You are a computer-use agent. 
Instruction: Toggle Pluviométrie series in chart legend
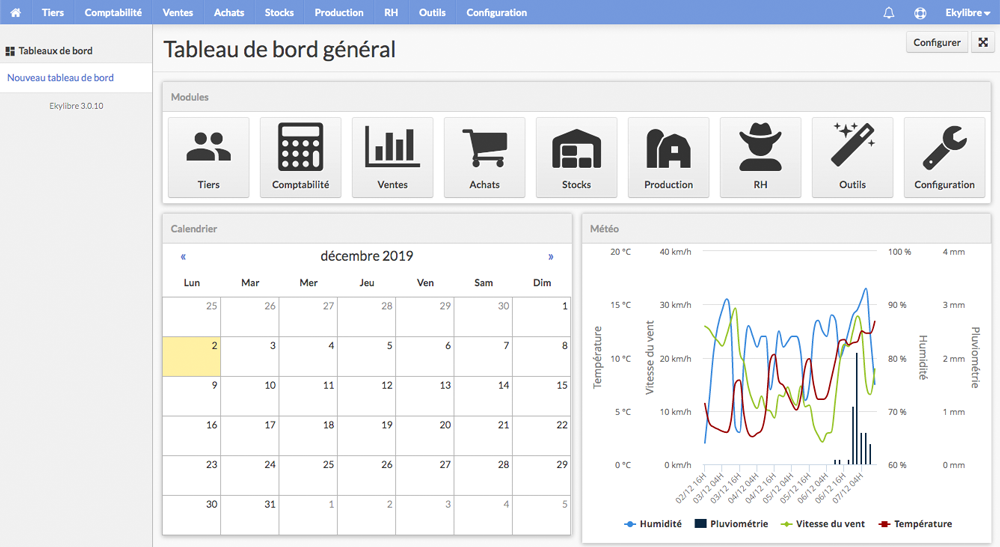(x=731, y=523)
